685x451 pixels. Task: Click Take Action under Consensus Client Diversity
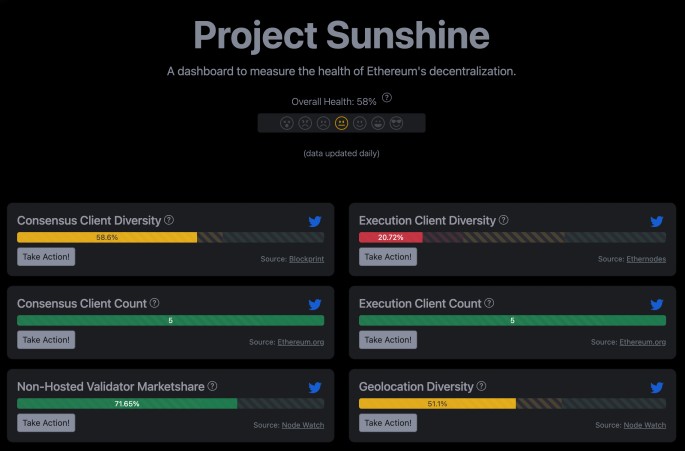(46, 257)
